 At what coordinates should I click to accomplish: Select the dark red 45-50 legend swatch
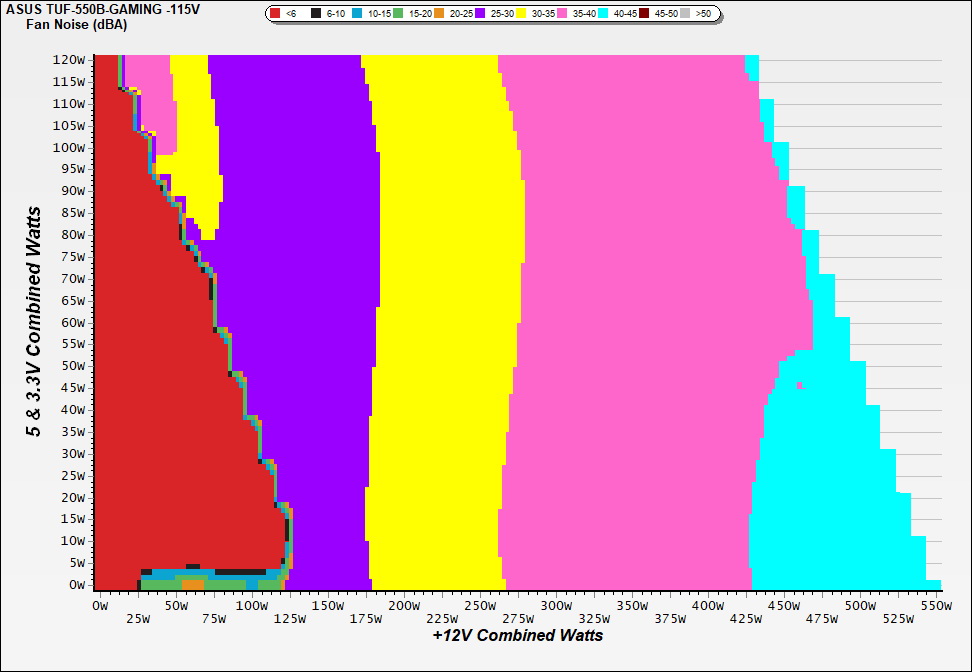(x=645, y=14)
